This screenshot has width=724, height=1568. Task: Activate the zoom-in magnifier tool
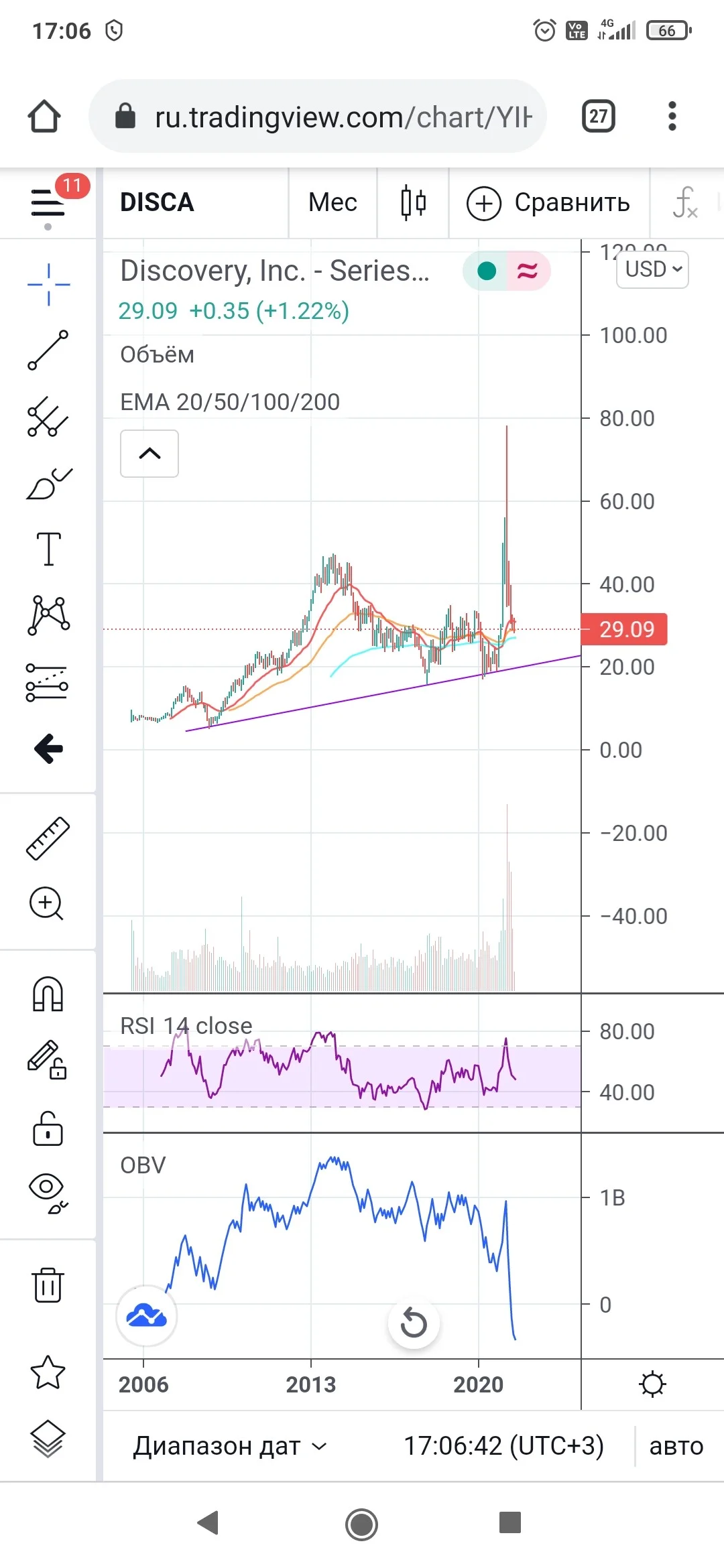tap(47, 903)
